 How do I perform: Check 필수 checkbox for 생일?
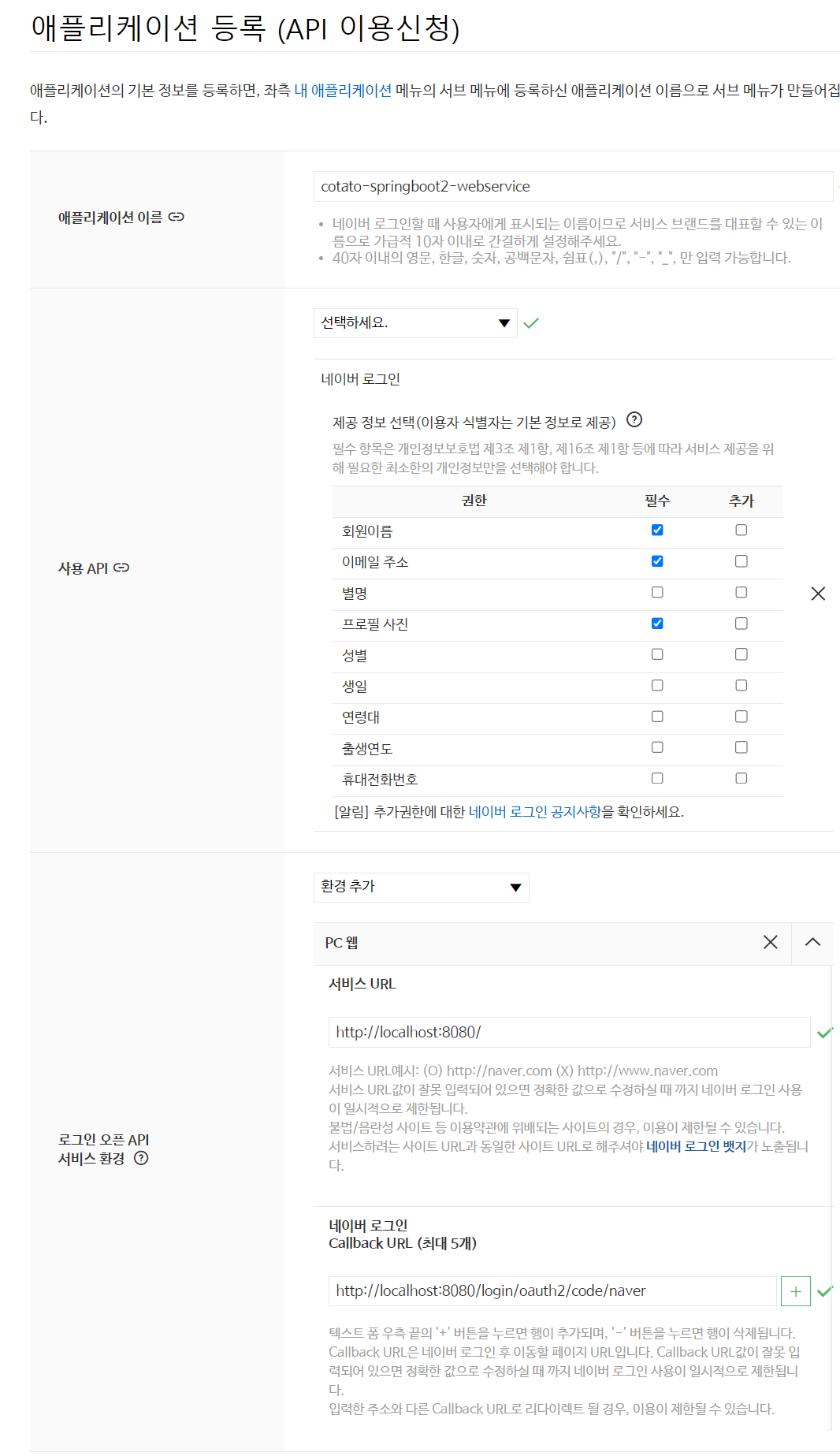[x=657, y=685]
